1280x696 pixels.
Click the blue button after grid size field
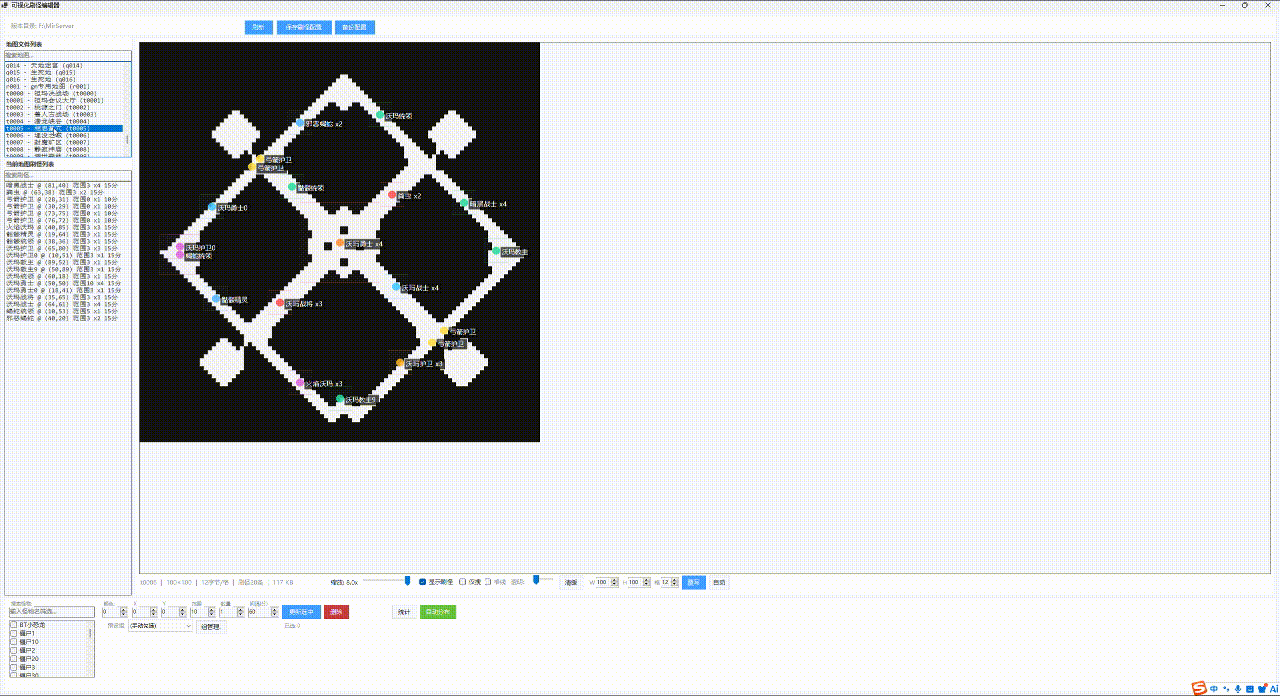click(694, 582)
